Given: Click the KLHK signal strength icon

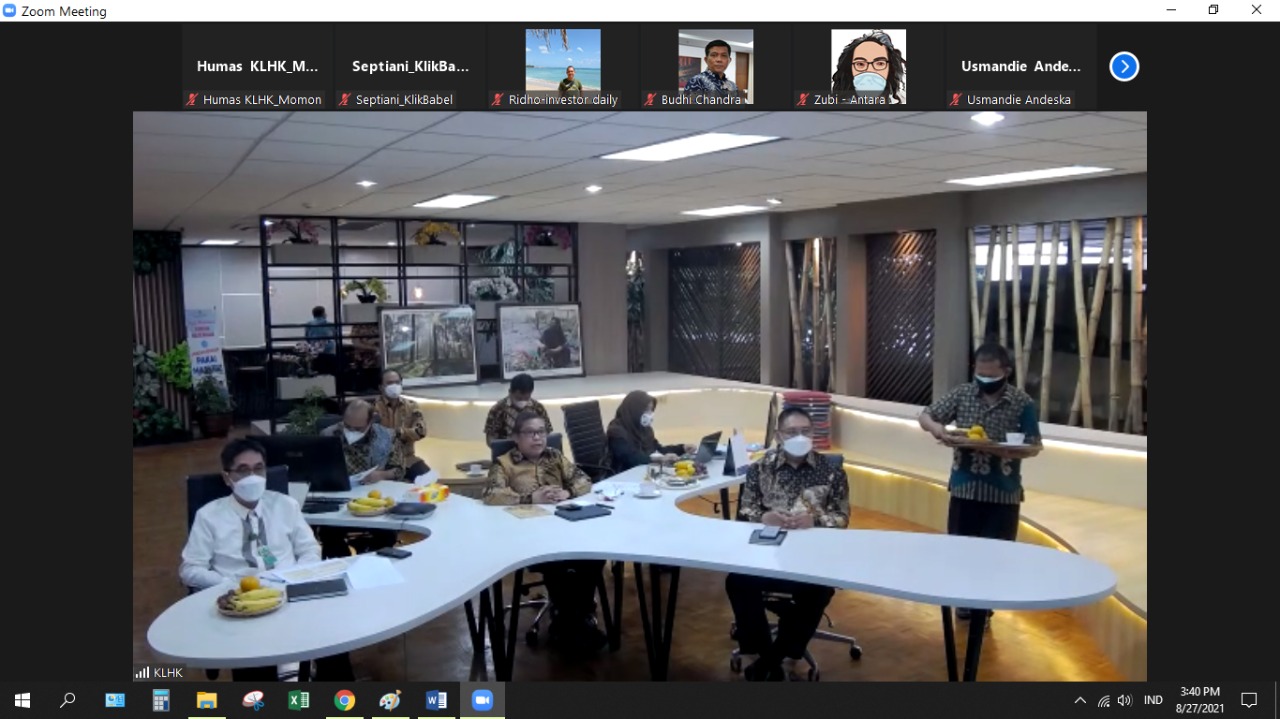Looking at the screenshot, I should (142, 673).
